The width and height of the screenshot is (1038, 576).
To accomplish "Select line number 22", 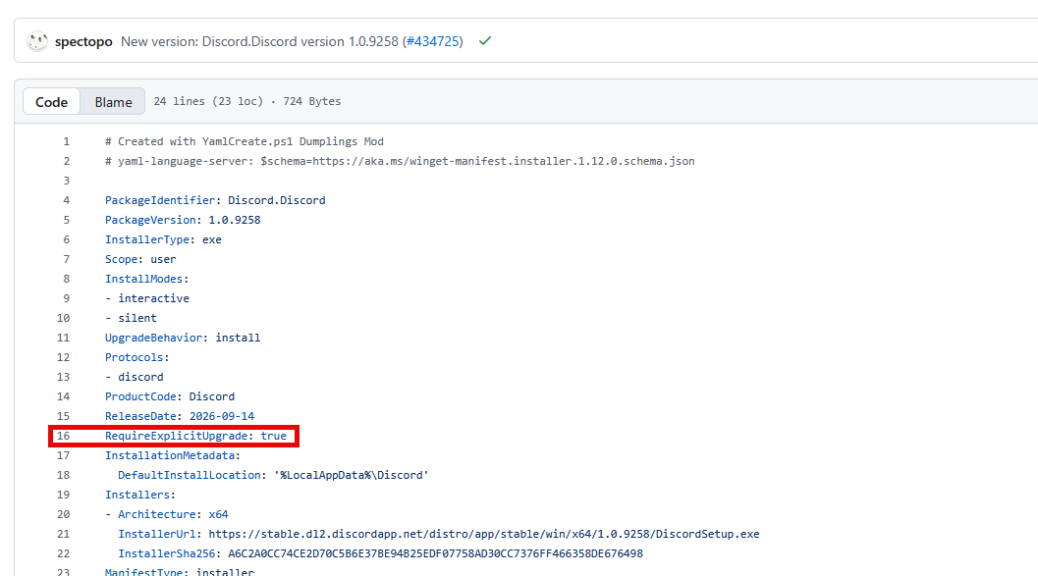I will [63, 553].
